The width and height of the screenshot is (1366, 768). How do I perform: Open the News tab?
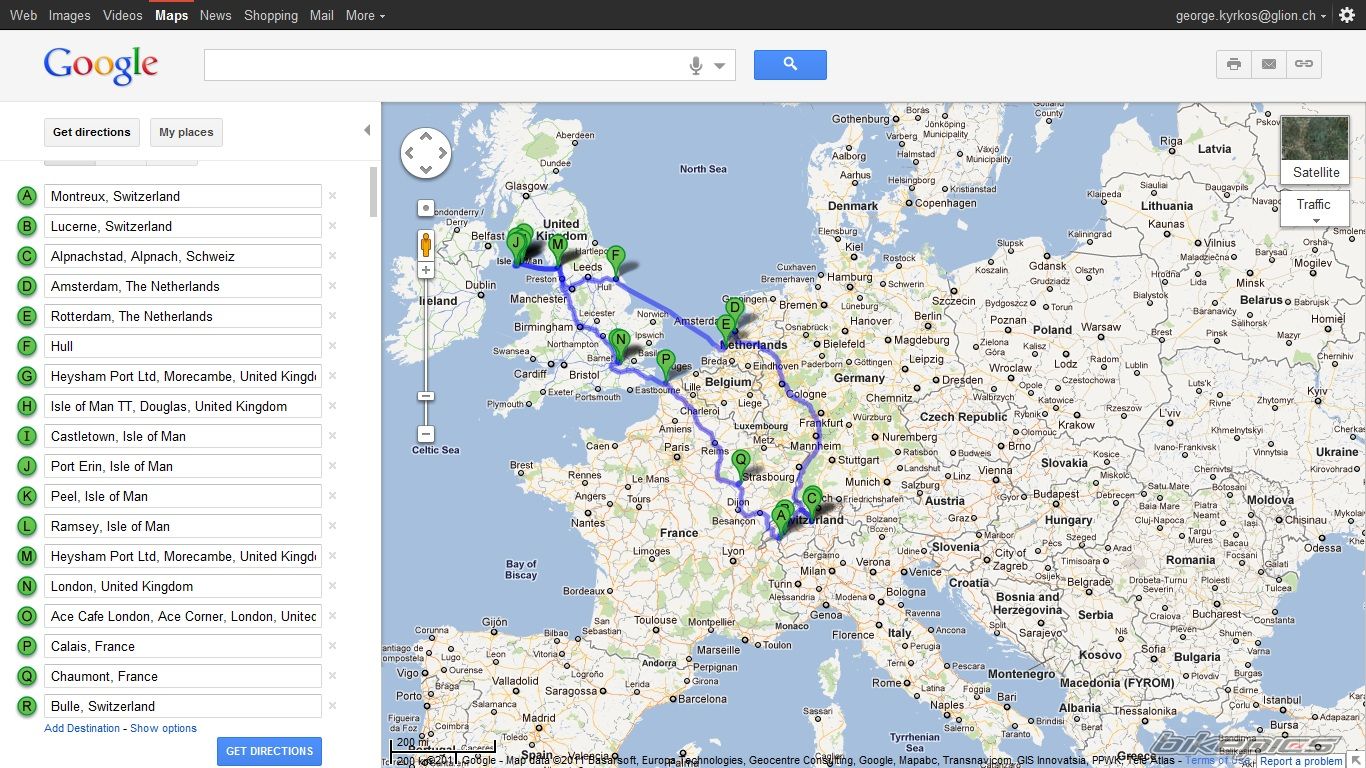pyautogui.click(x=215, y=15)
